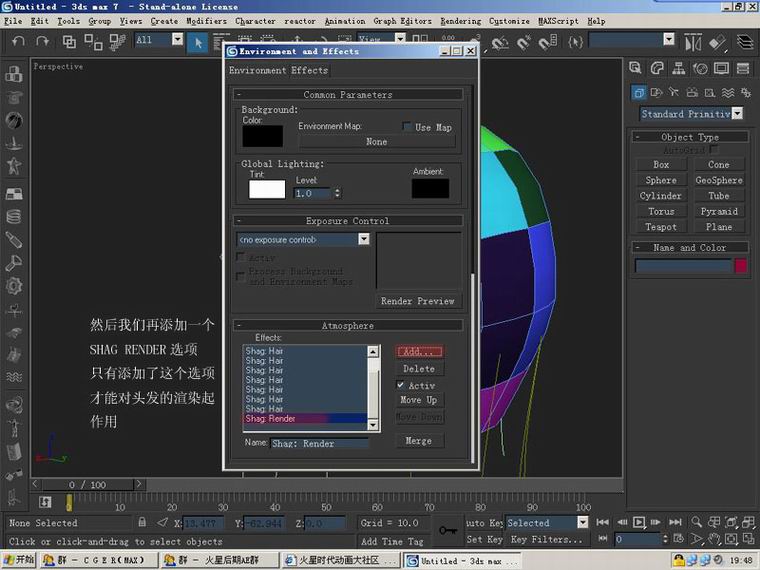Screen dimensions: 760x570
Task: Select the Space Warps category icon
Action: (728, 92)
